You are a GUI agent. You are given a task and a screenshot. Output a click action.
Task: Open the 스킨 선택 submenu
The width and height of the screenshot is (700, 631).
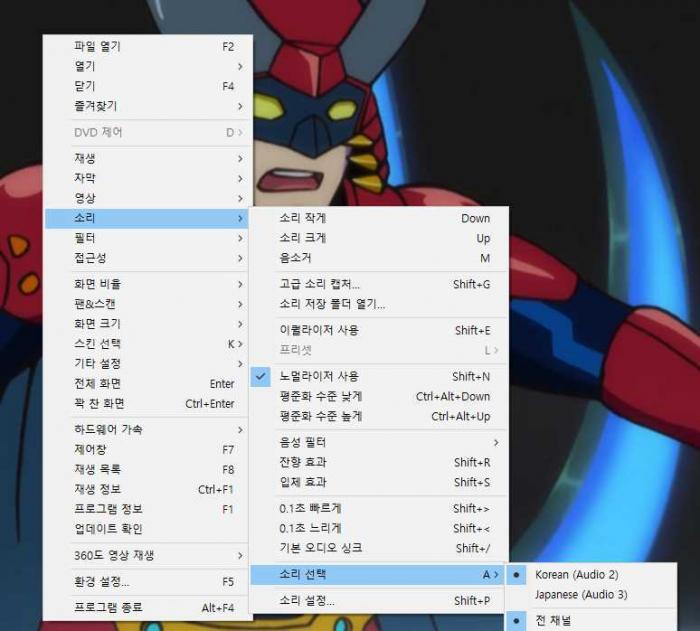[x=147, y=344]
